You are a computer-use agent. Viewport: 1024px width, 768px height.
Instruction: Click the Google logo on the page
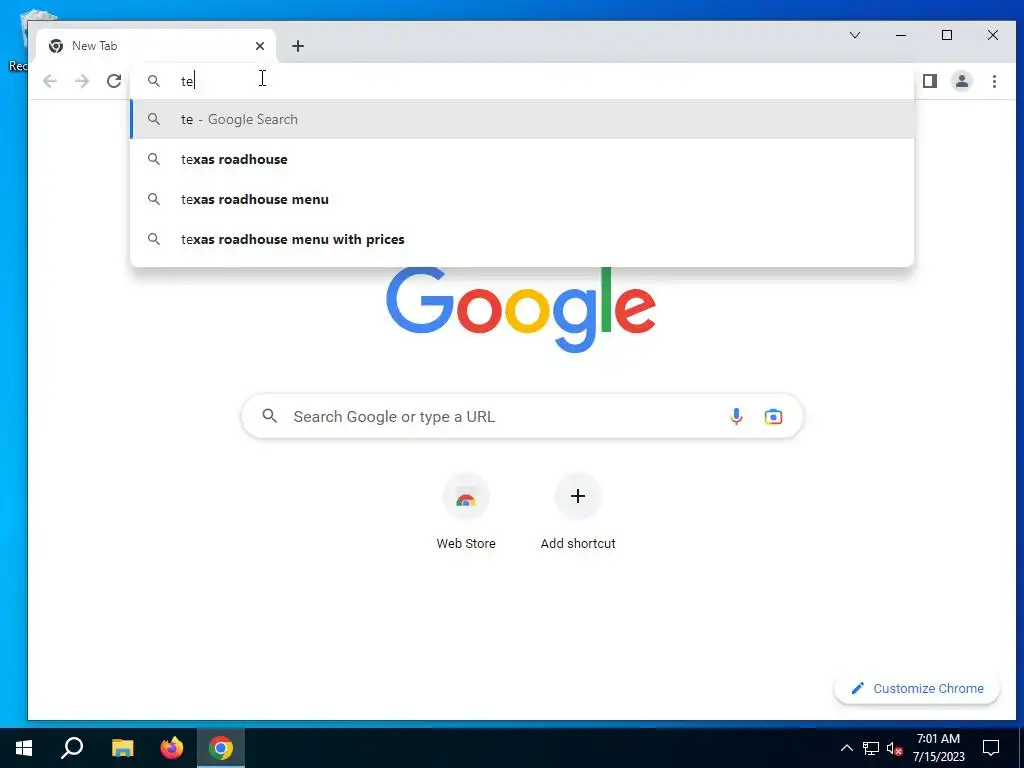click(521, 310)
